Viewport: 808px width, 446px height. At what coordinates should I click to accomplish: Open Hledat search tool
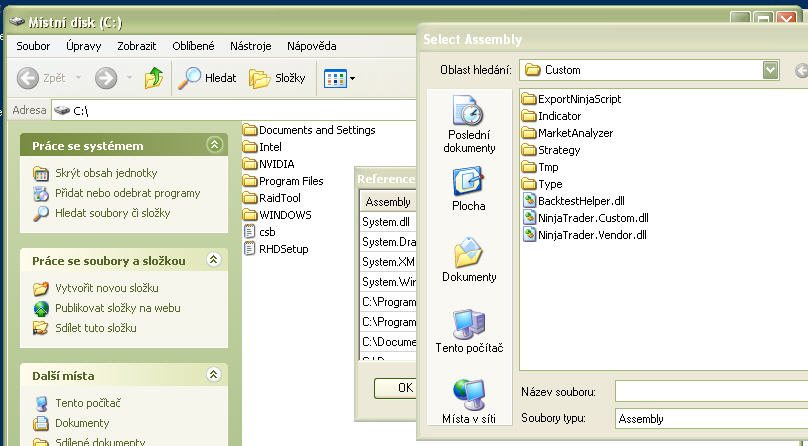[207, 78]
